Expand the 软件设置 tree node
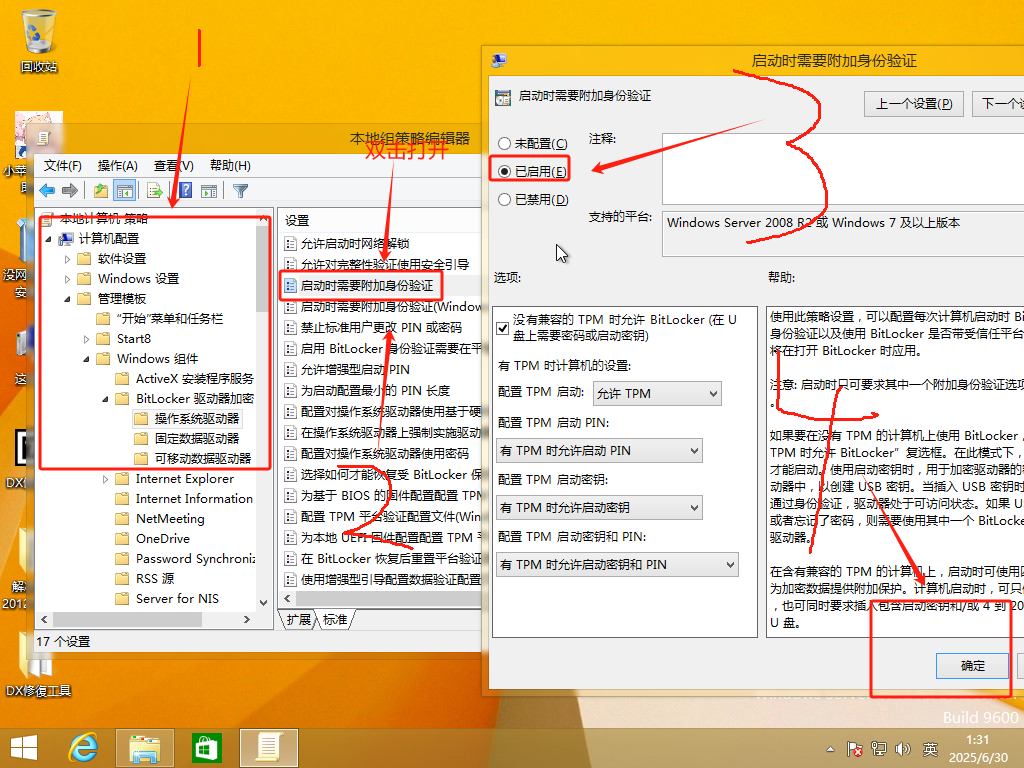Image resolution: width=1024 pixels, height=768 pixels. click(67, 259)
